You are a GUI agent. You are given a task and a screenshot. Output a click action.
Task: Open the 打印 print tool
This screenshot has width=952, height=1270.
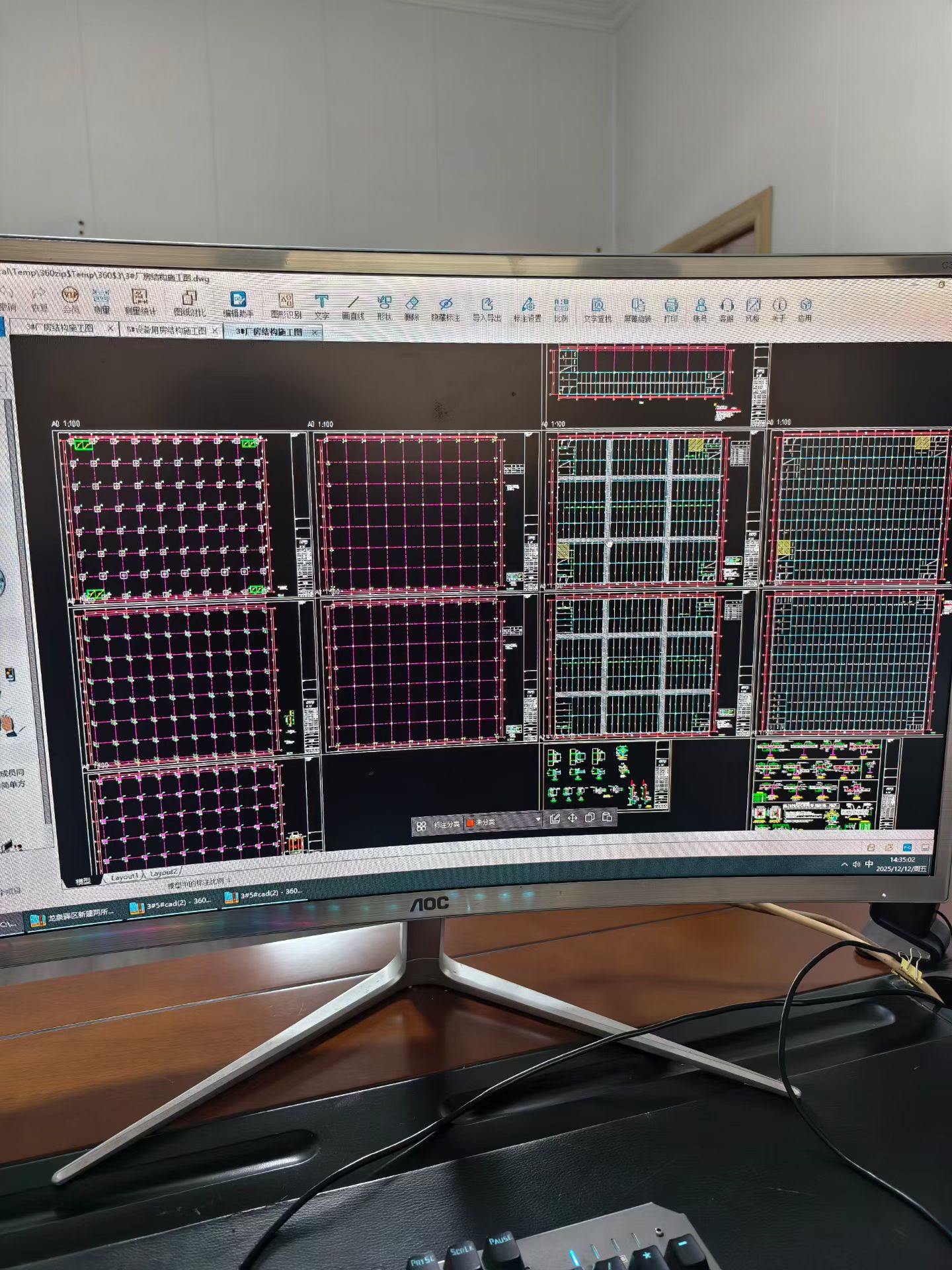(x=671, y=310)
